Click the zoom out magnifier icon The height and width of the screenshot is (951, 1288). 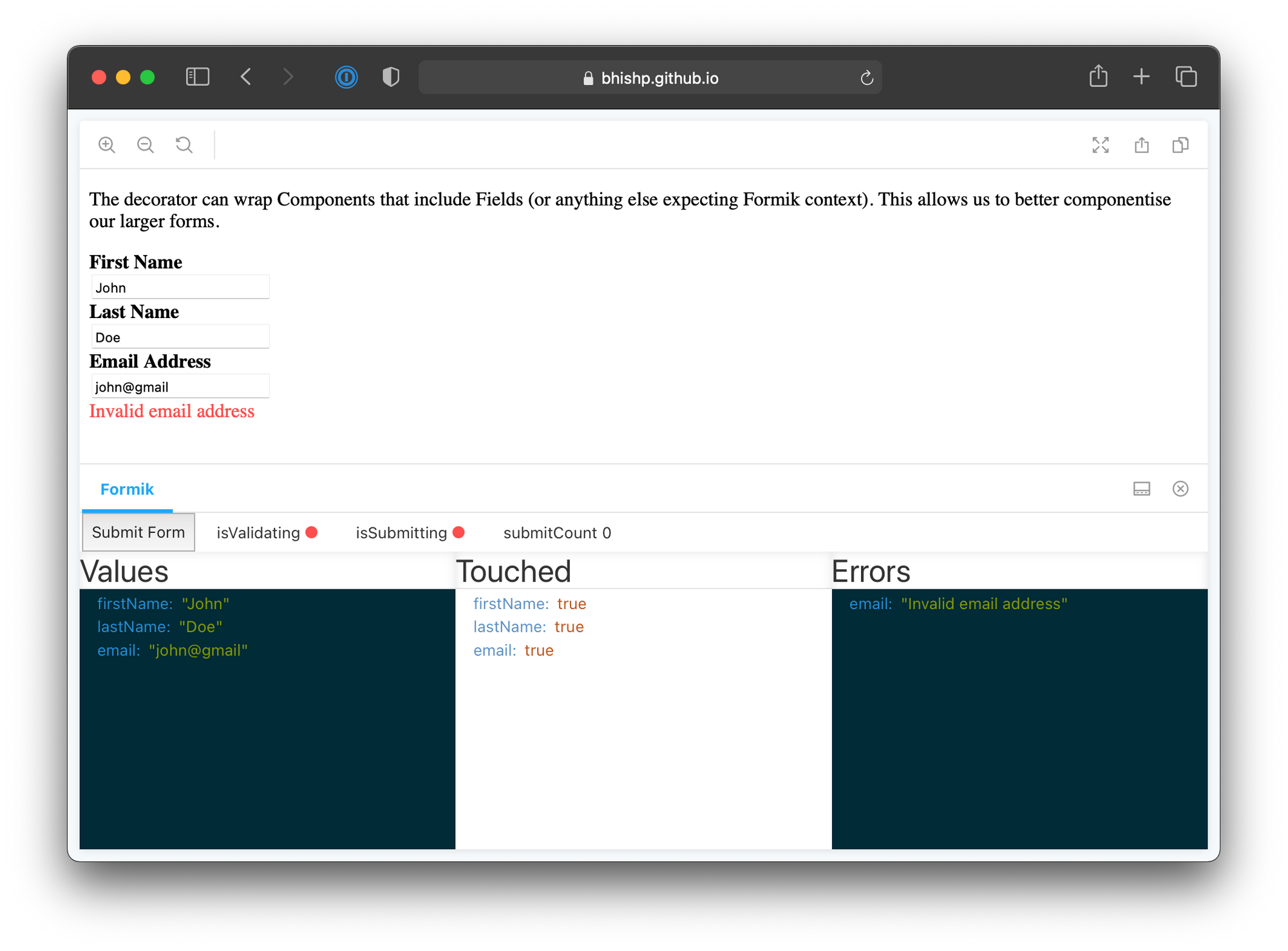(x=146, y=145)
